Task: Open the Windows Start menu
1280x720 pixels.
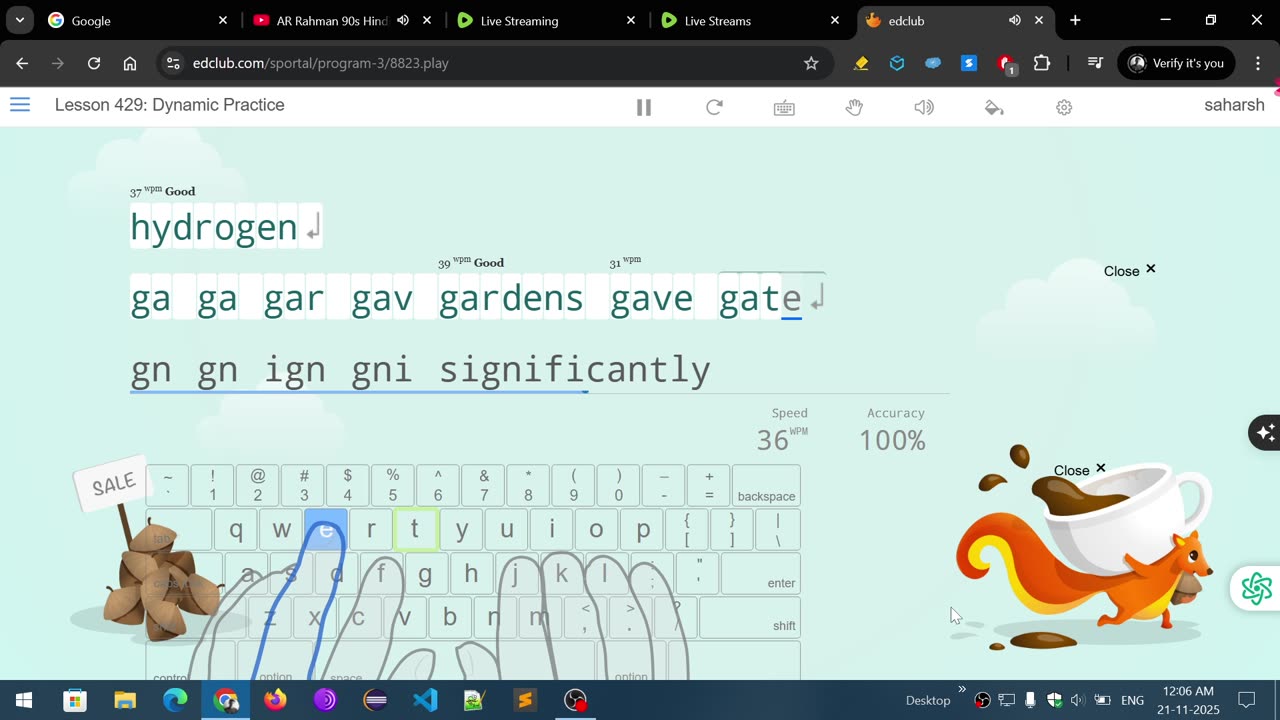Action: [24, 700]
